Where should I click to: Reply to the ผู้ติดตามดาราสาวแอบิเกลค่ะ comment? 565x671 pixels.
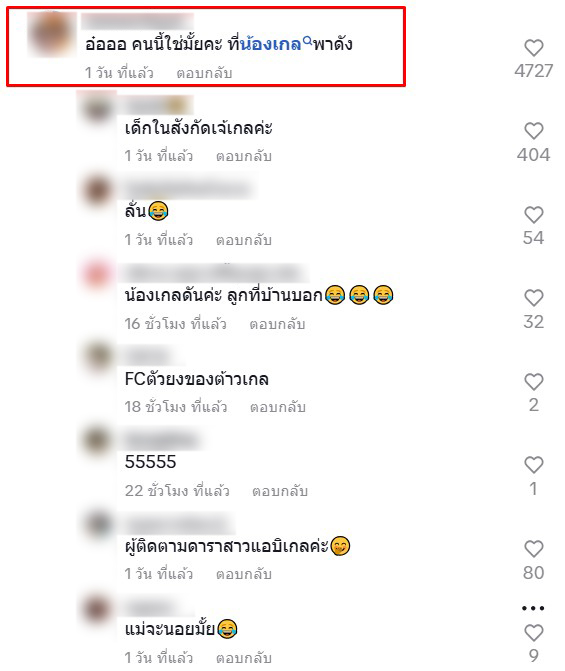click(x=244, y=574)
